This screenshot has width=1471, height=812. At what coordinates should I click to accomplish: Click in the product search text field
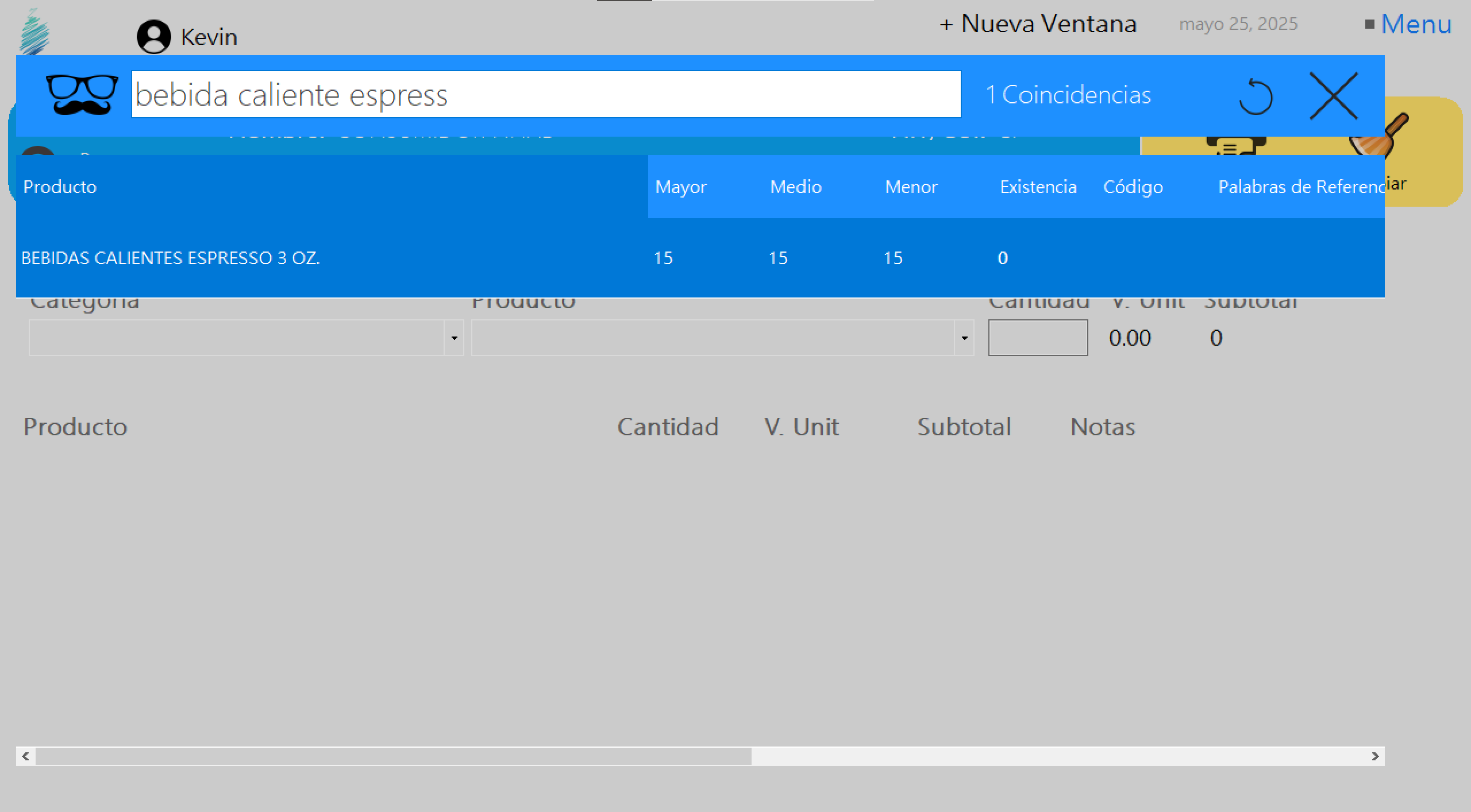tap(546, 95)
